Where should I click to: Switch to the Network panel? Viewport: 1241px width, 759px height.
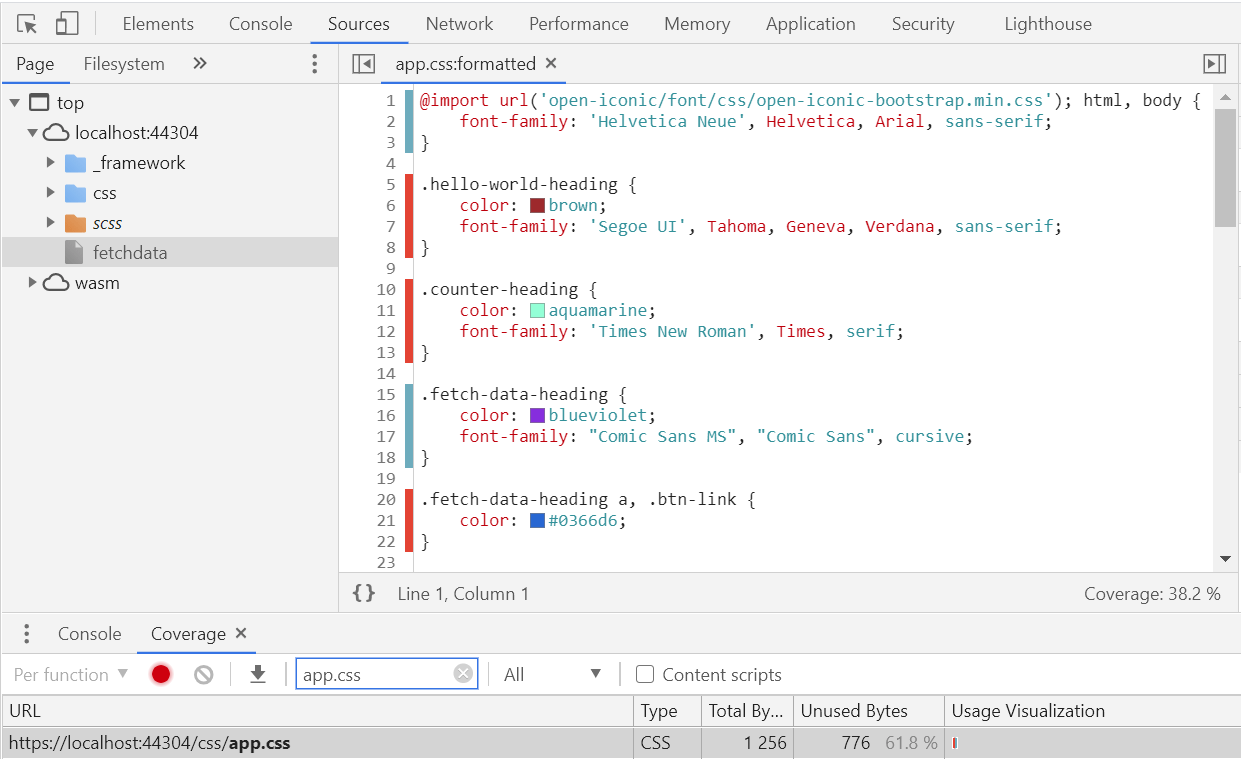459,23
